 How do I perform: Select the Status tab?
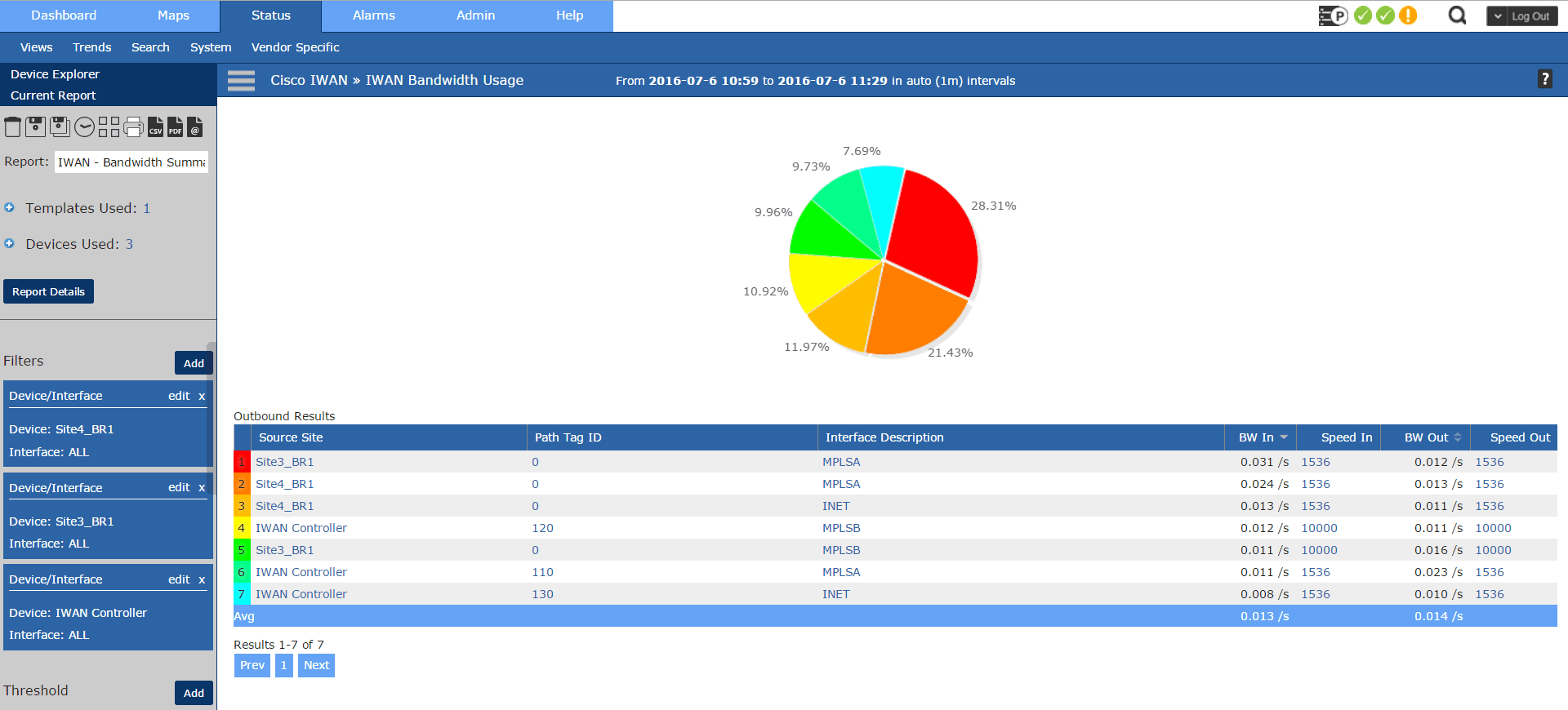271,16
